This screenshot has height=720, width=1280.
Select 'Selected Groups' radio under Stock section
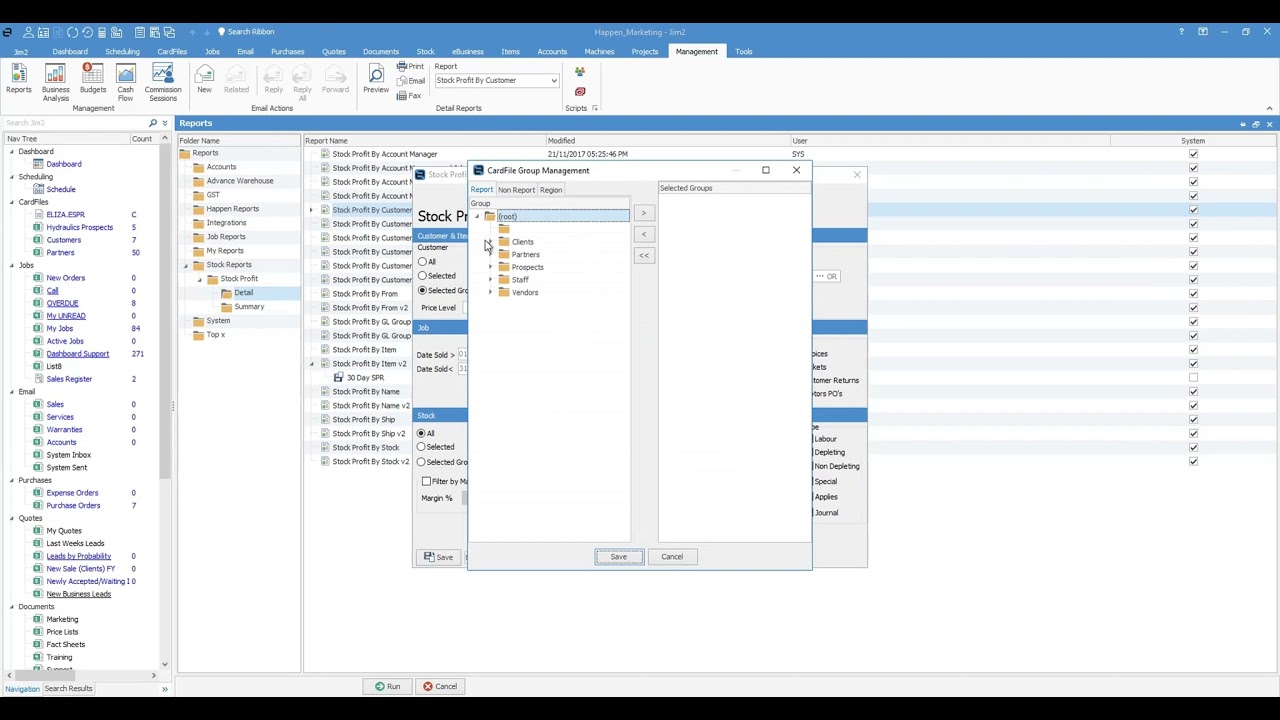pyautogui.click(x=421, y=462)
